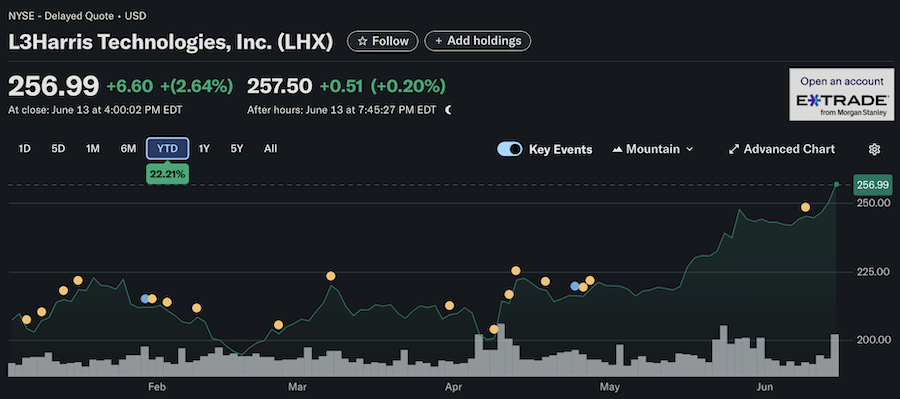Viewport: 900px width, 399px height.
Task: Click the night mode moon icon
Action: click(x=448, y=110)
